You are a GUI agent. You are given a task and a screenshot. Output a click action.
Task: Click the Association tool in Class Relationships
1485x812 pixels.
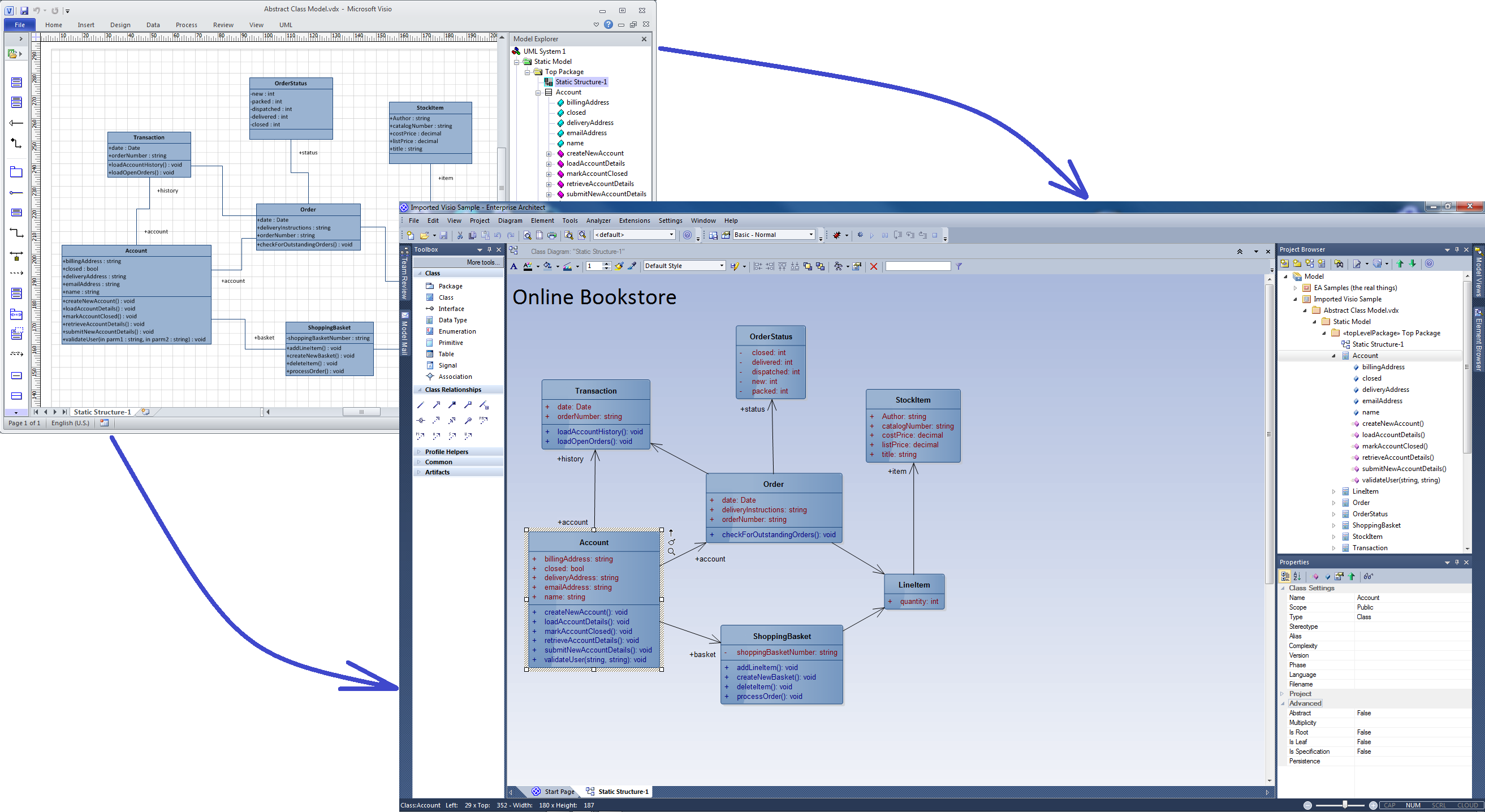point(421,404)
